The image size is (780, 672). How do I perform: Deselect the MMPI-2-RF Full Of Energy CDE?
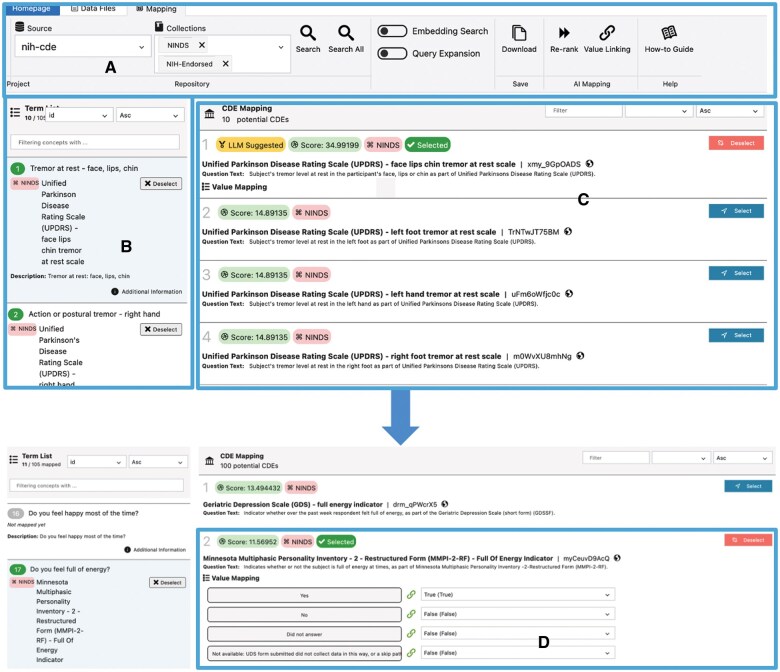click(748, 540)
